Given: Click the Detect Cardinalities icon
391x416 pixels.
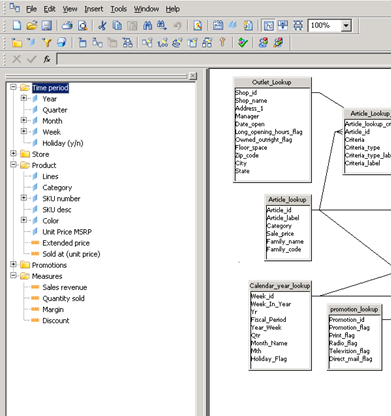Looking at the screenshot, I should [x=162, y=43].
